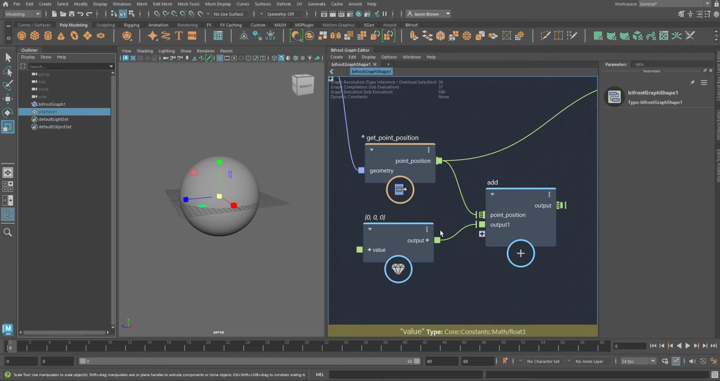
Task: Click the current frame input field
Action: tap(630, 346)
